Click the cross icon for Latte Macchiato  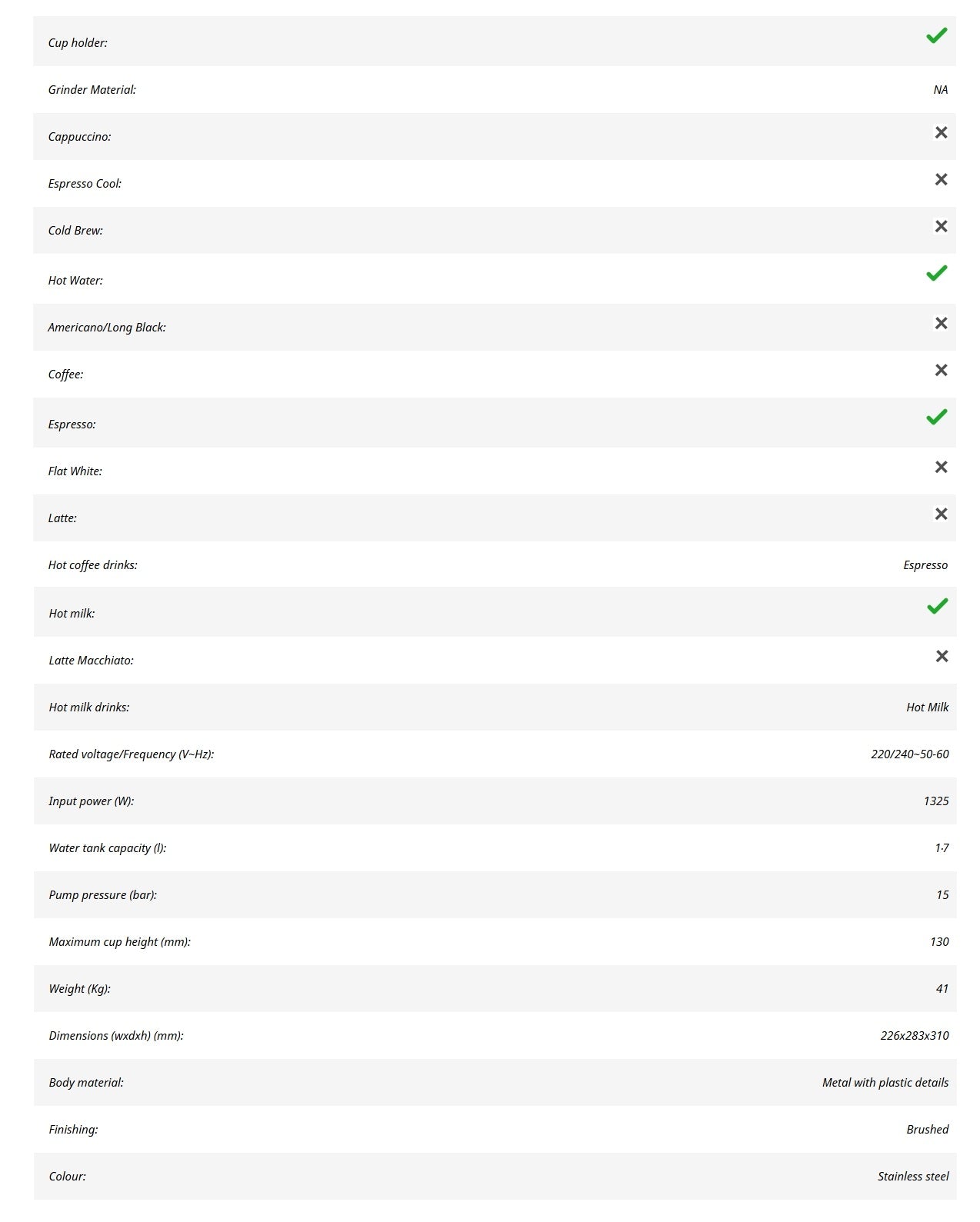[x=942, y=657]
